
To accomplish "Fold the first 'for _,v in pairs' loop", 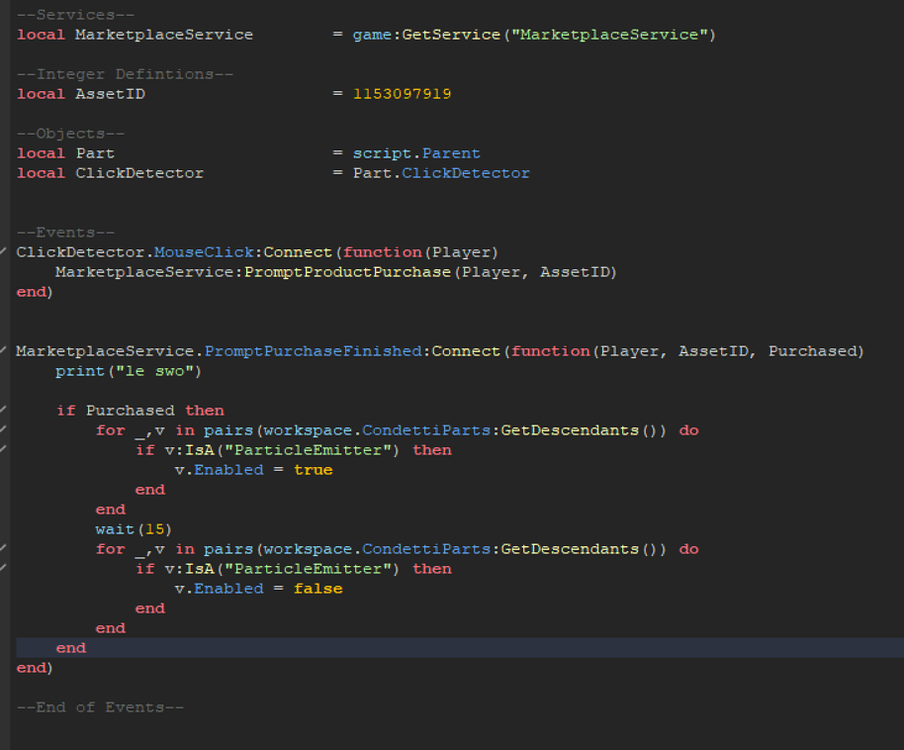I will [5, 430].
